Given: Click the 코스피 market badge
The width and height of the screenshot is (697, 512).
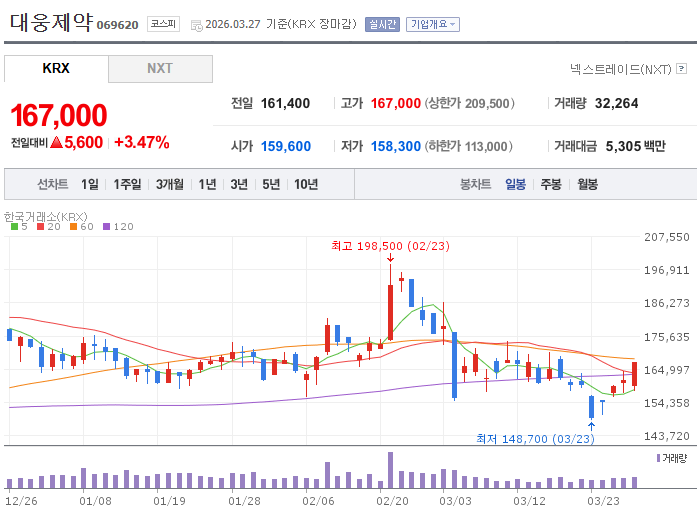Looking at the screenshot, I should [x=163, y=24].
